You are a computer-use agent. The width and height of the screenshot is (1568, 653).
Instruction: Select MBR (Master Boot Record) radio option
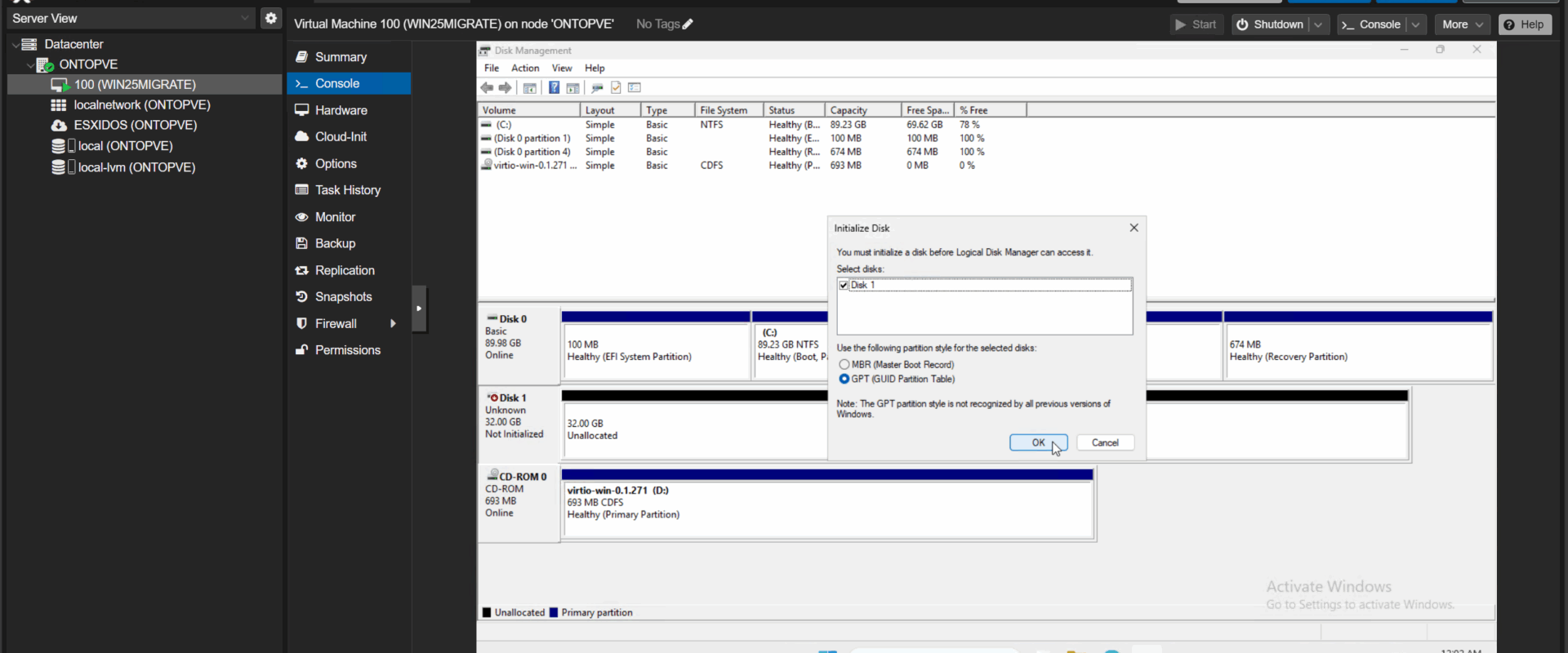[x=844, y=365]
